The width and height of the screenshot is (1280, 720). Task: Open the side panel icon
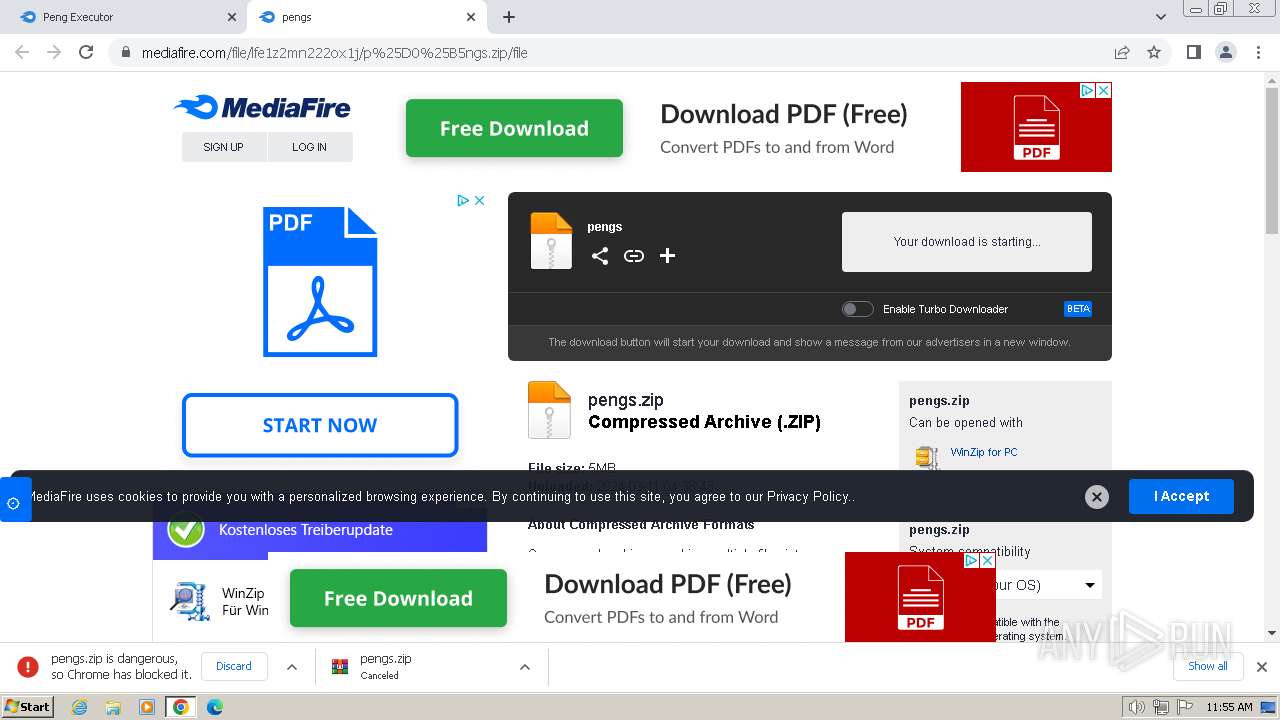tap(1193, 52)
